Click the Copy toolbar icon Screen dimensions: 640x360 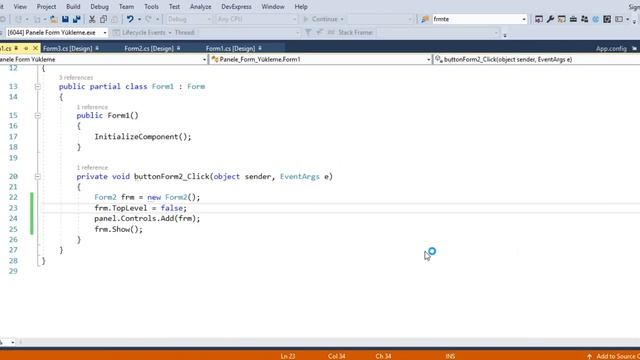tap(103, 19)
